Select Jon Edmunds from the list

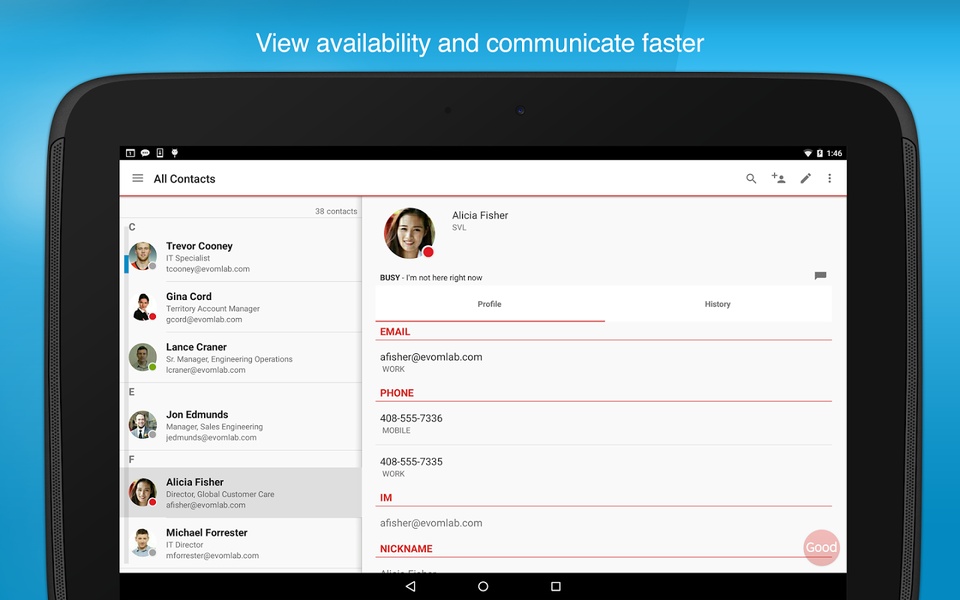244,426
